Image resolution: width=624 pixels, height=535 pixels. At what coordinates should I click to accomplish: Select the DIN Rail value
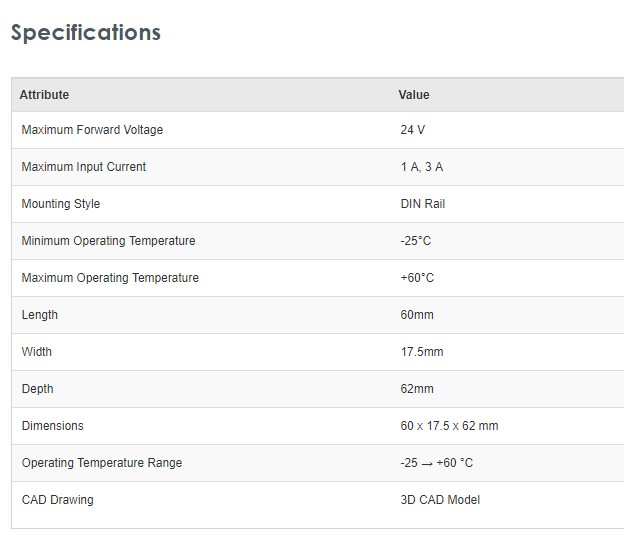point(423,204)
